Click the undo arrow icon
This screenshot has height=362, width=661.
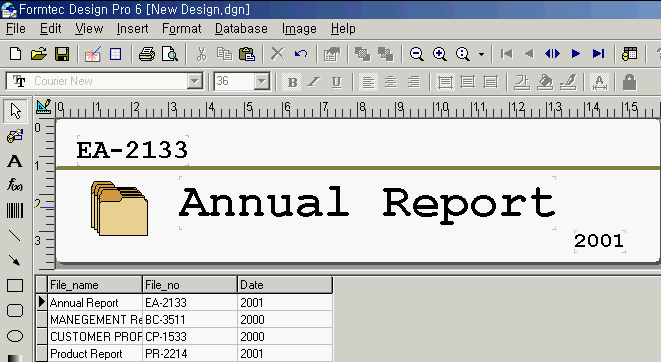coord(301,54)
